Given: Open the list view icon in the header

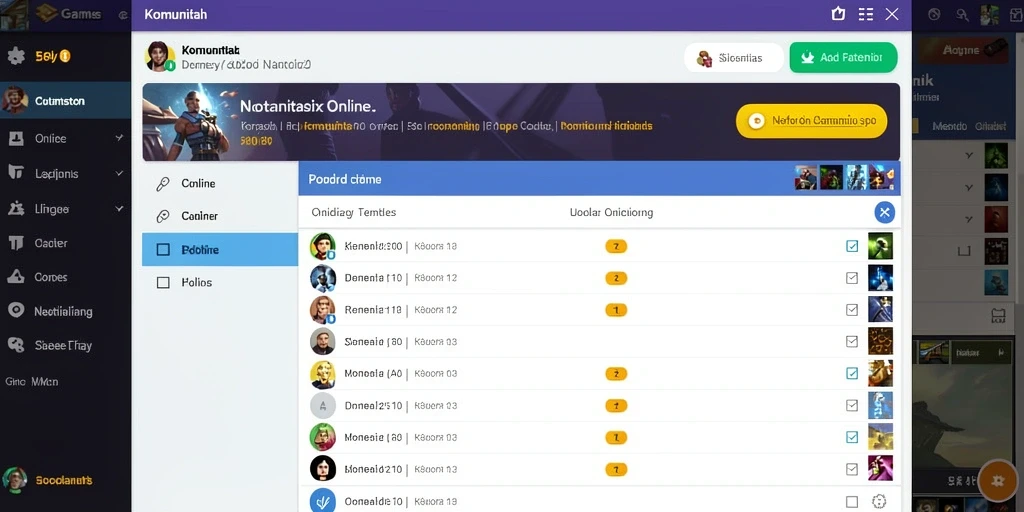Looking at the screenshot, I should pos(866,14).
